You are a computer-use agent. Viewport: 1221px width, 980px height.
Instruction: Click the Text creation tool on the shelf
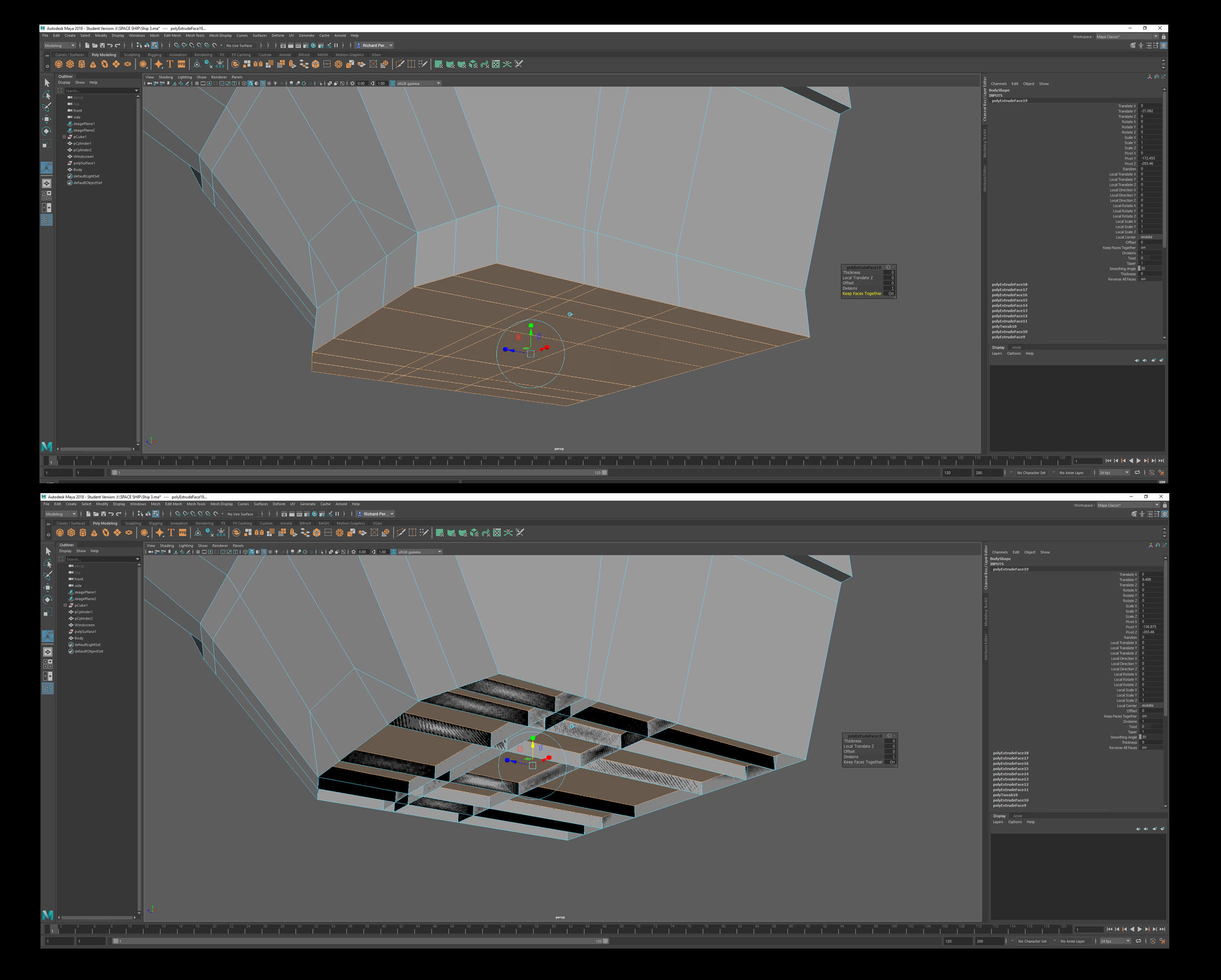pyautogui.click(x=169, y=63)
